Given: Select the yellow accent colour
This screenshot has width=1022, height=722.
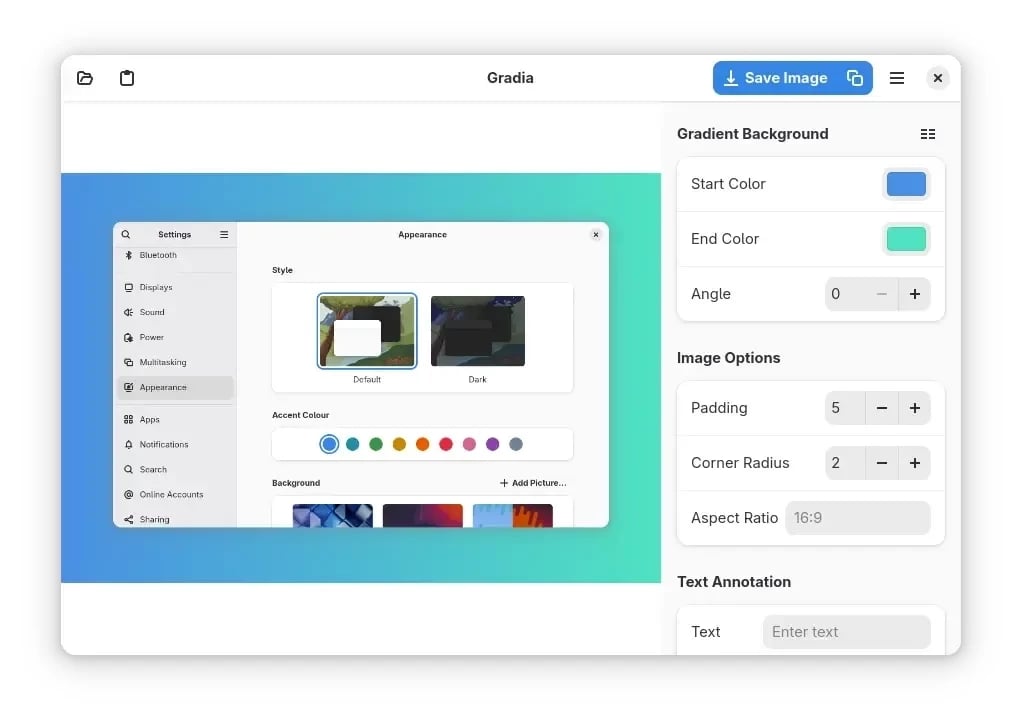Looking at the screenshot, I should (400, 444).
